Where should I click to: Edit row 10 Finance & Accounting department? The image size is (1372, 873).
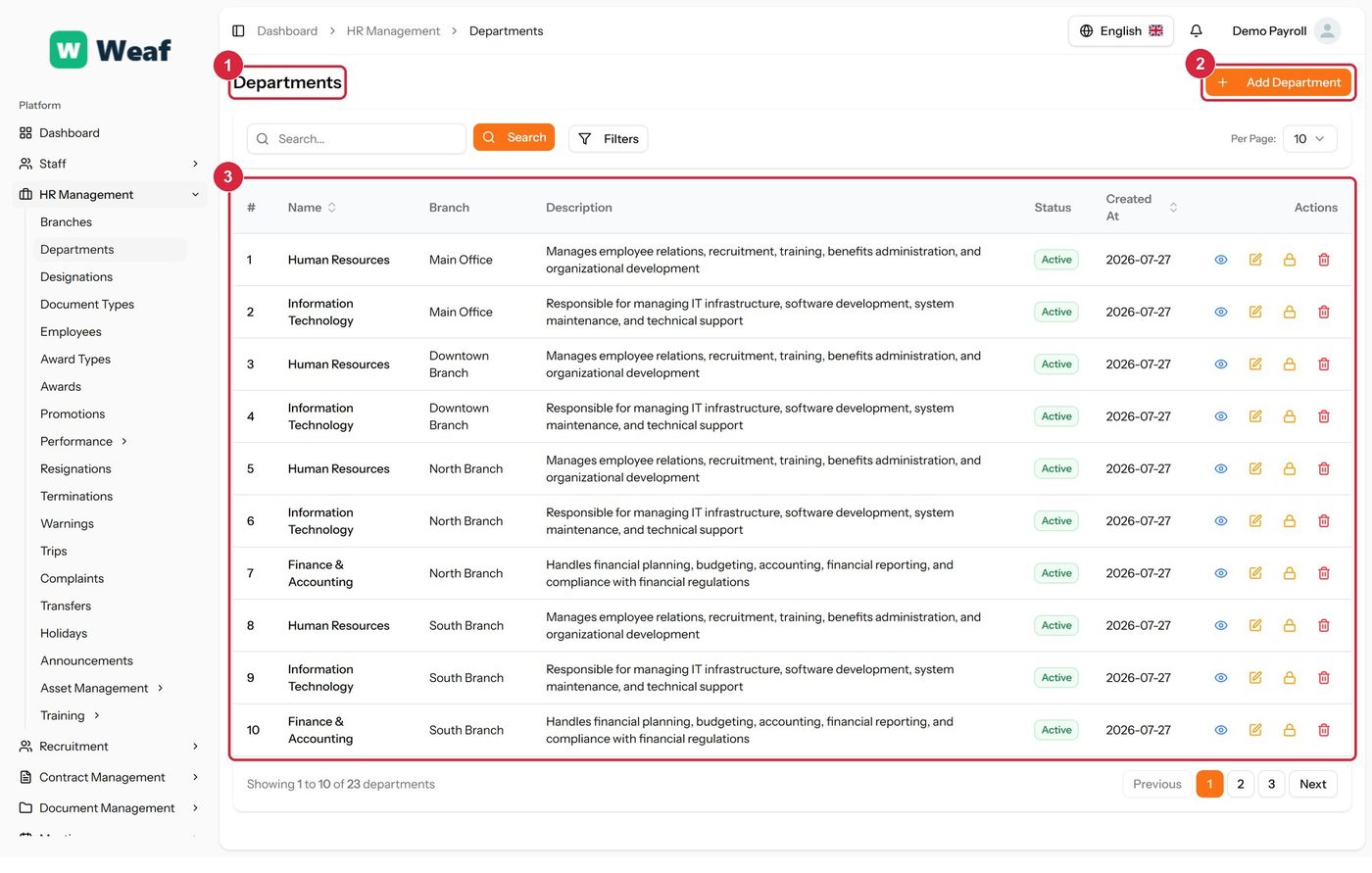(x=1255, y=730)
